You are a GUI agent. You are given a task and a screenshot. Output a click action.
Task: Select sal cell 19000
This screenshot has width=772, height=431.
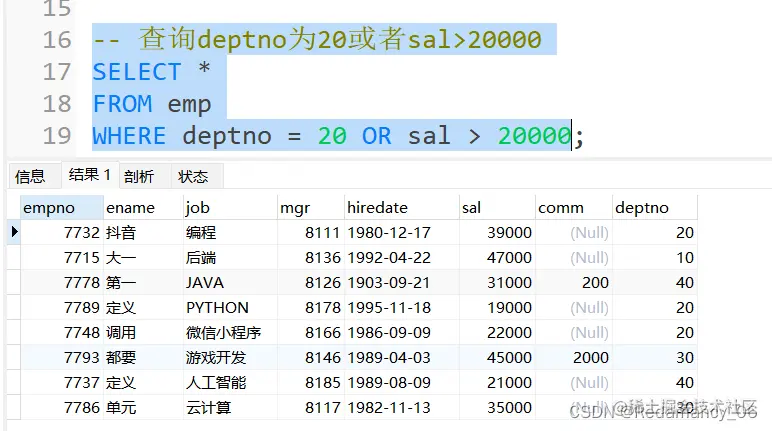pyautogui.click(x=497, y=308)
